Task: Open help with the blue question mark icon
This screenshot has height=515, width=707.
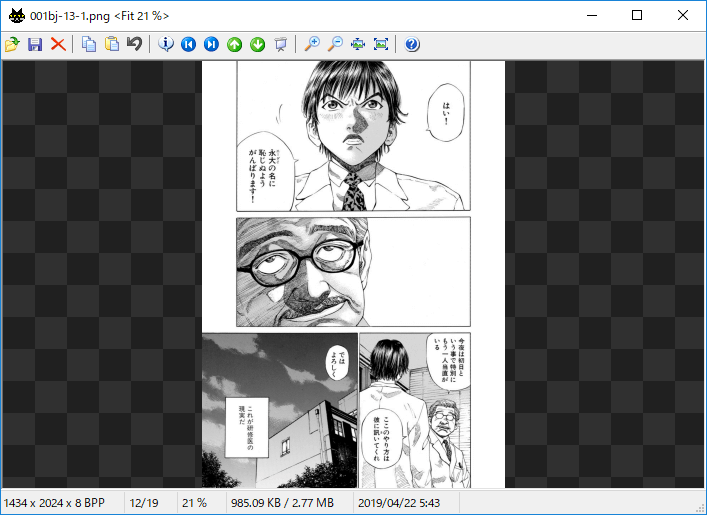Action: click(x=412, y=44)
